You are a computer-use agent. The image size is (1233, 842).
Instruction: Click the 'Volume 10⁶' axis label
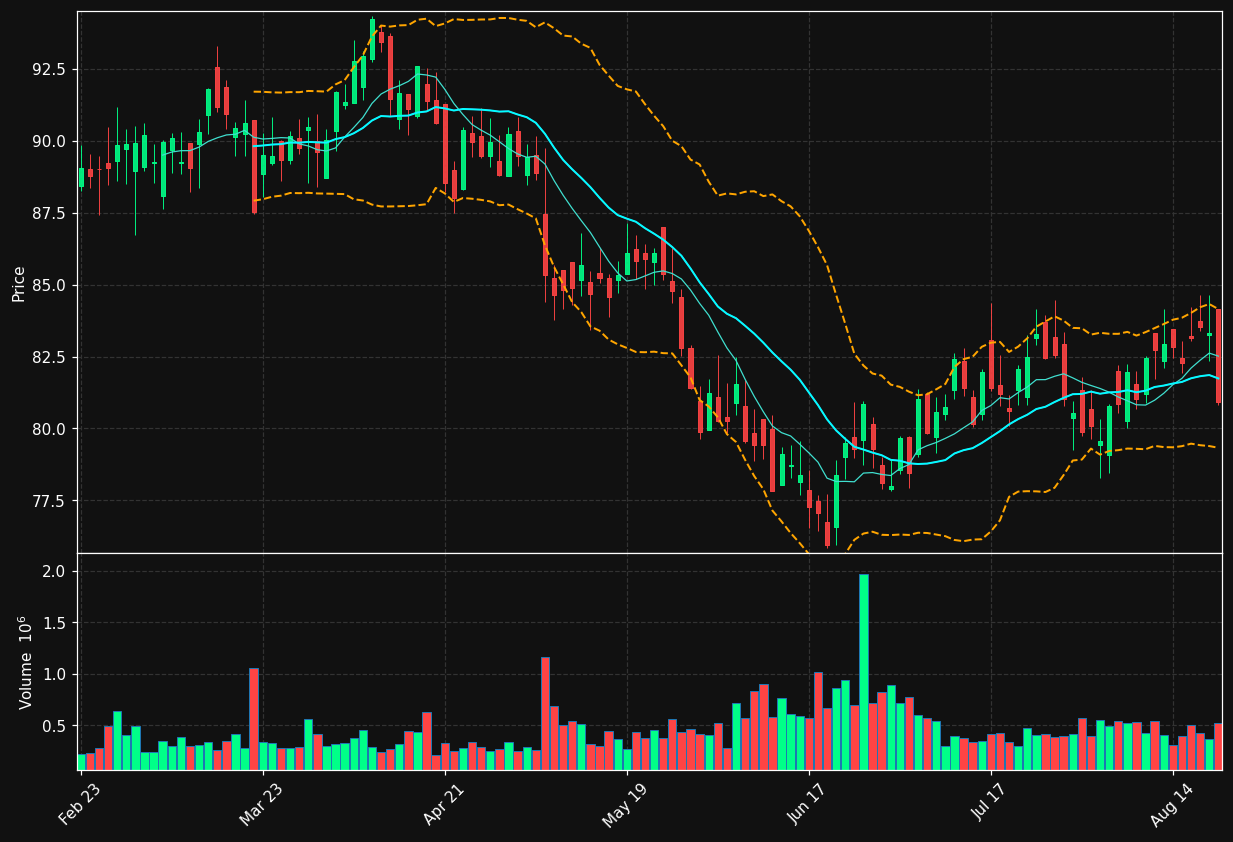[26, 662]
